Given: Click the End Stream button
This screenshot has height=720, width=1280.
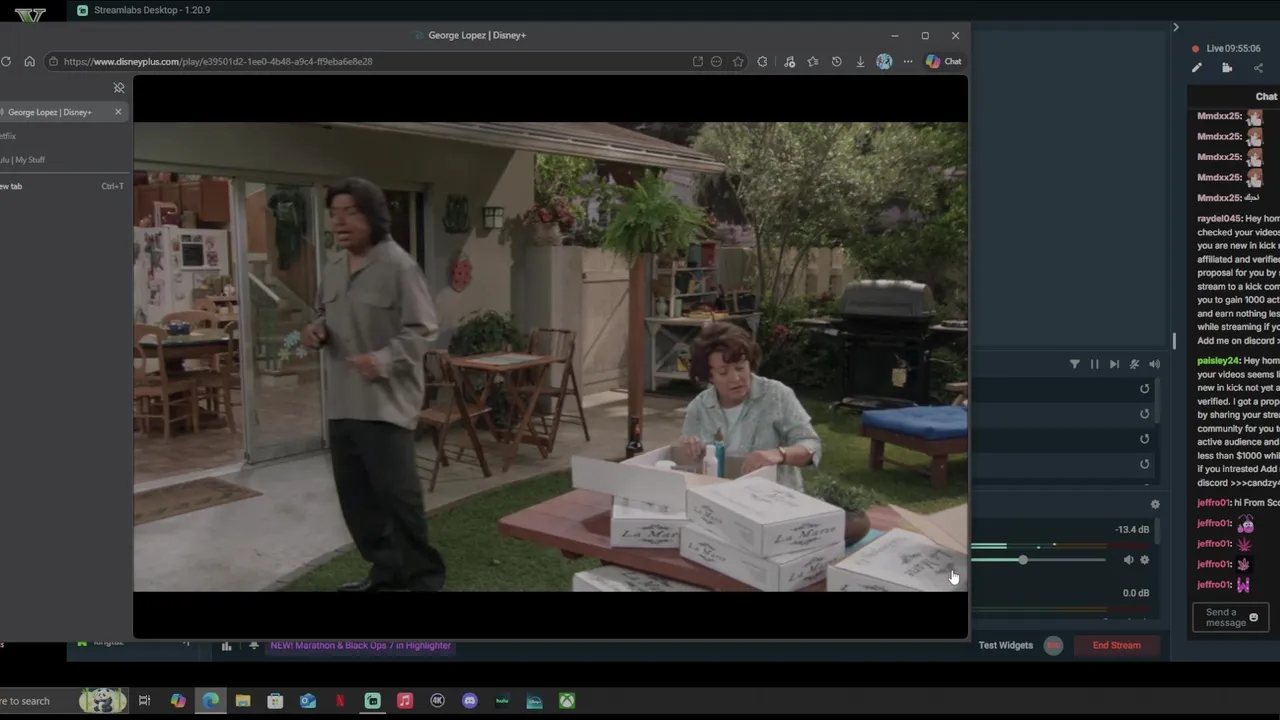Looking at the screenshot, I should pos(1116,645).
